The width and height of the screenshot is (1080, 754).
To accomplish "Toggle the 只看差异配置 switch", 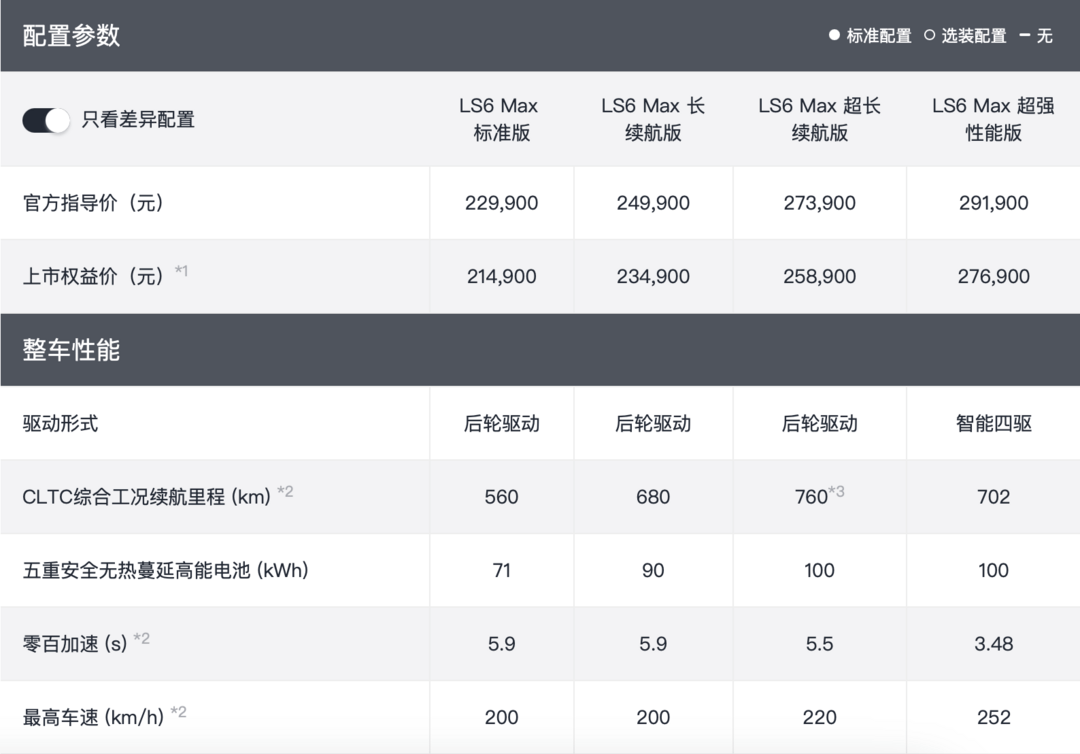I will 46,120.
